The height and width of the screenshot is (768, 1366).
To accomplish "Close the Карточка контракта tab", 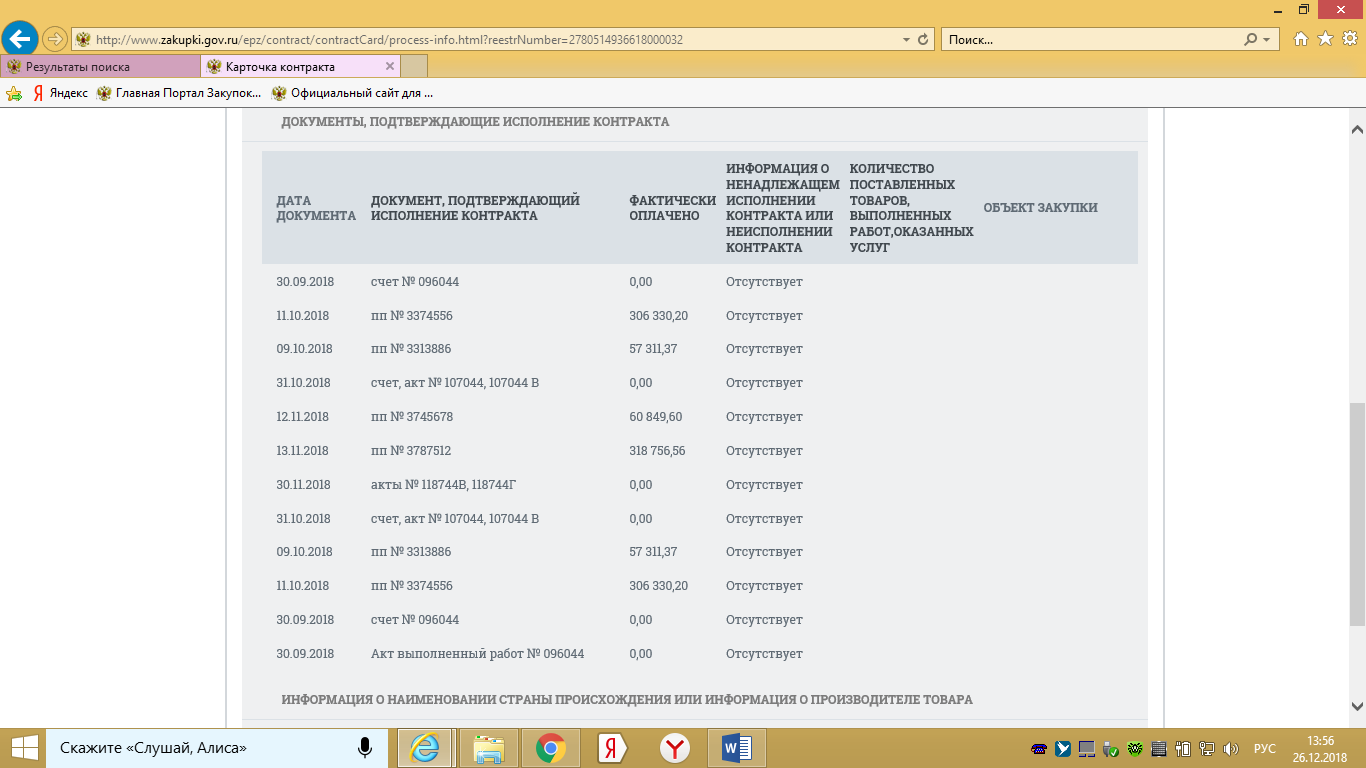I will point(390,67).
